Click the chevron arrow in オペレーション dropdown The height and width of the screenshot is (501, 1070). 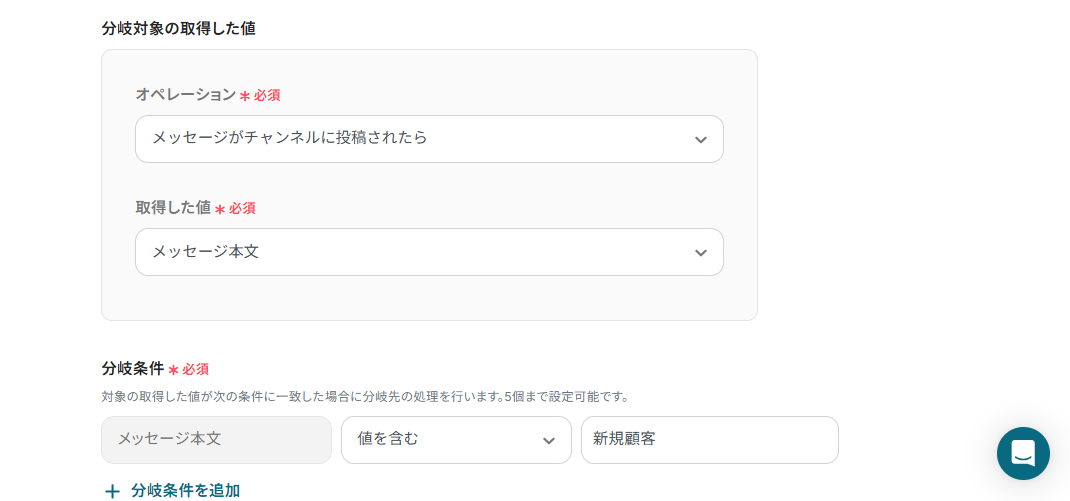click(700, 140)
